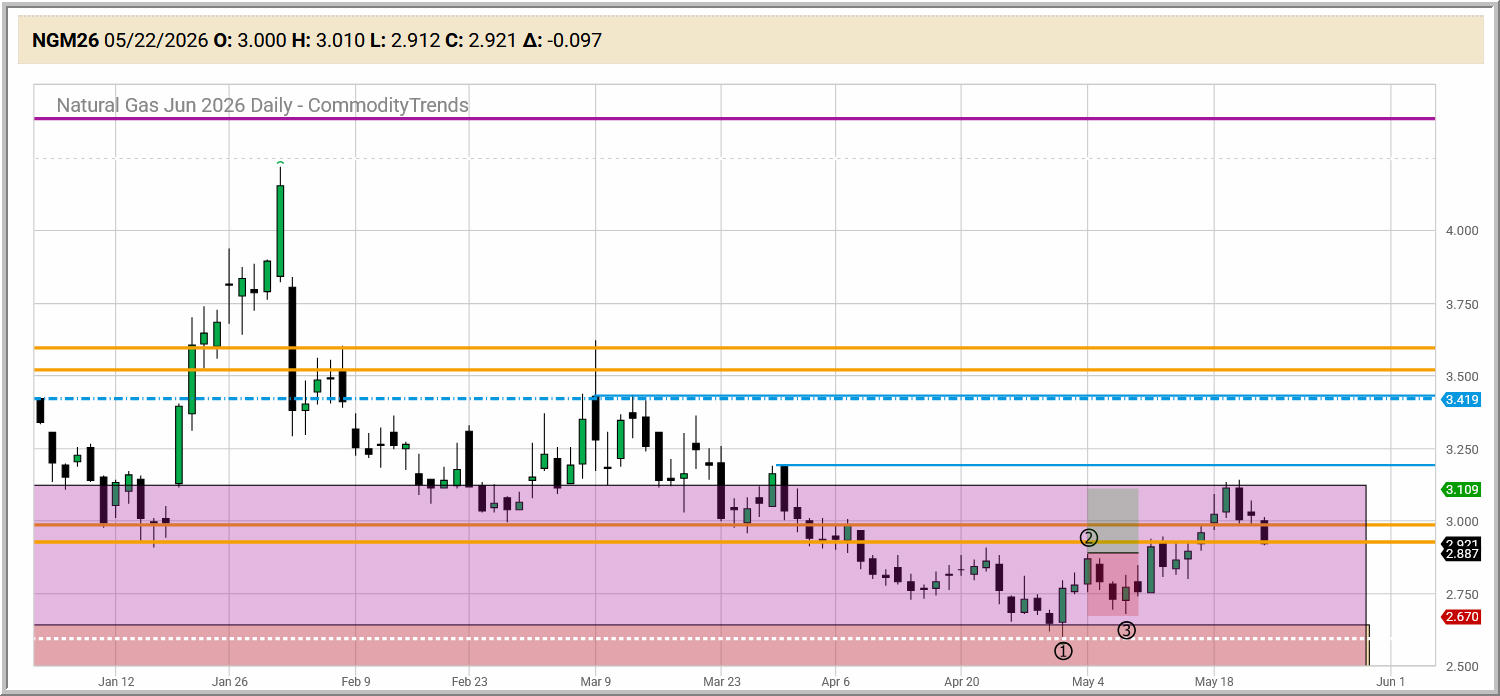This screenshot has width=1500, height=696.
Task: Click the chart title Natural Gas Jun 2026 Daily
Action: [262, 105]
